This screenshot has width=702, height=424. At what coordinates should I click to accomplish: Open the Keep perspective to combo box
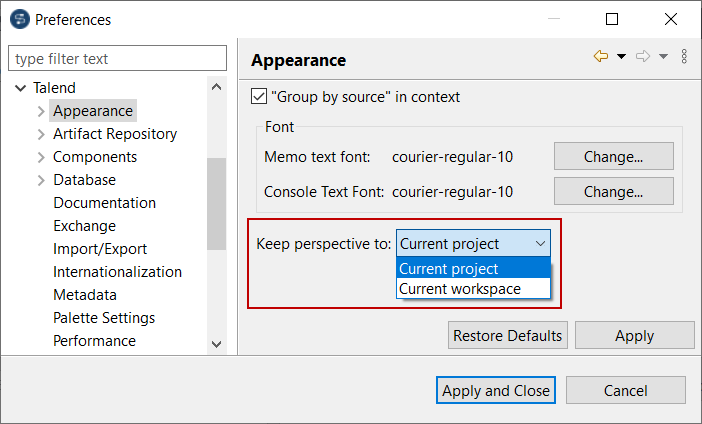[473, 243]
